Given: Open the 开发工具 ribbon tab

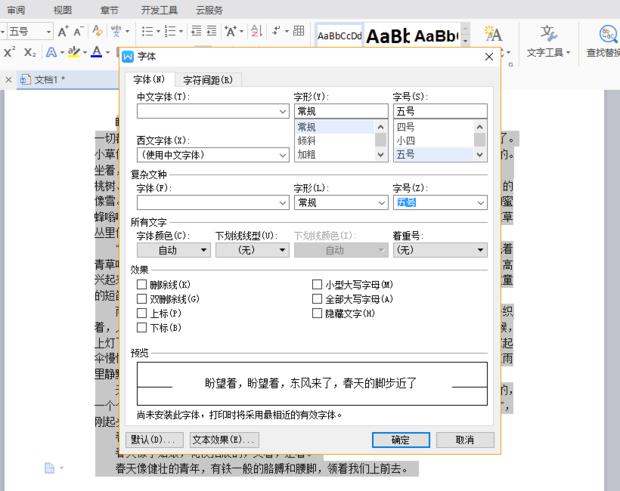Looking at the screenshot, I should pos(159,10).
